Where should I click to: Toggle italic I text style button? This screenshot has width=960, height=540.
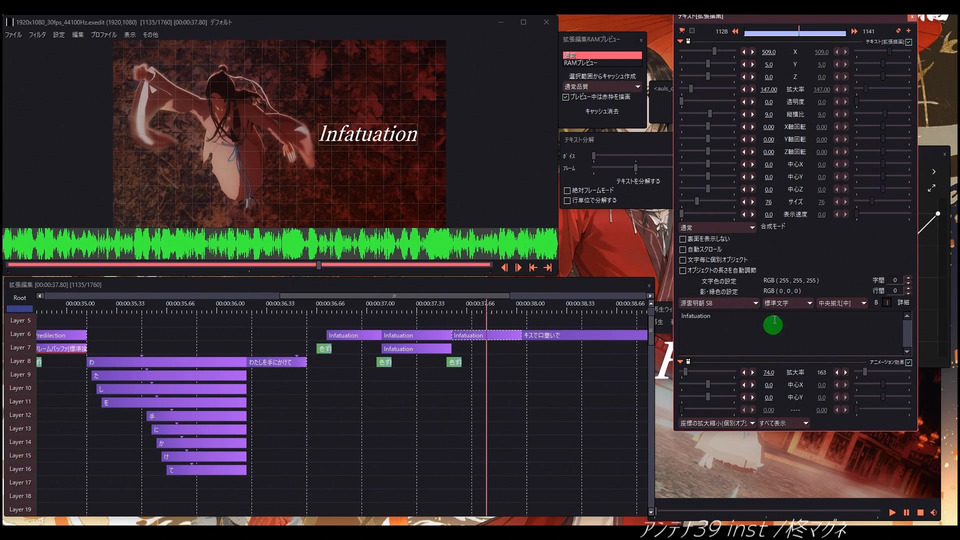click(887, 303)
